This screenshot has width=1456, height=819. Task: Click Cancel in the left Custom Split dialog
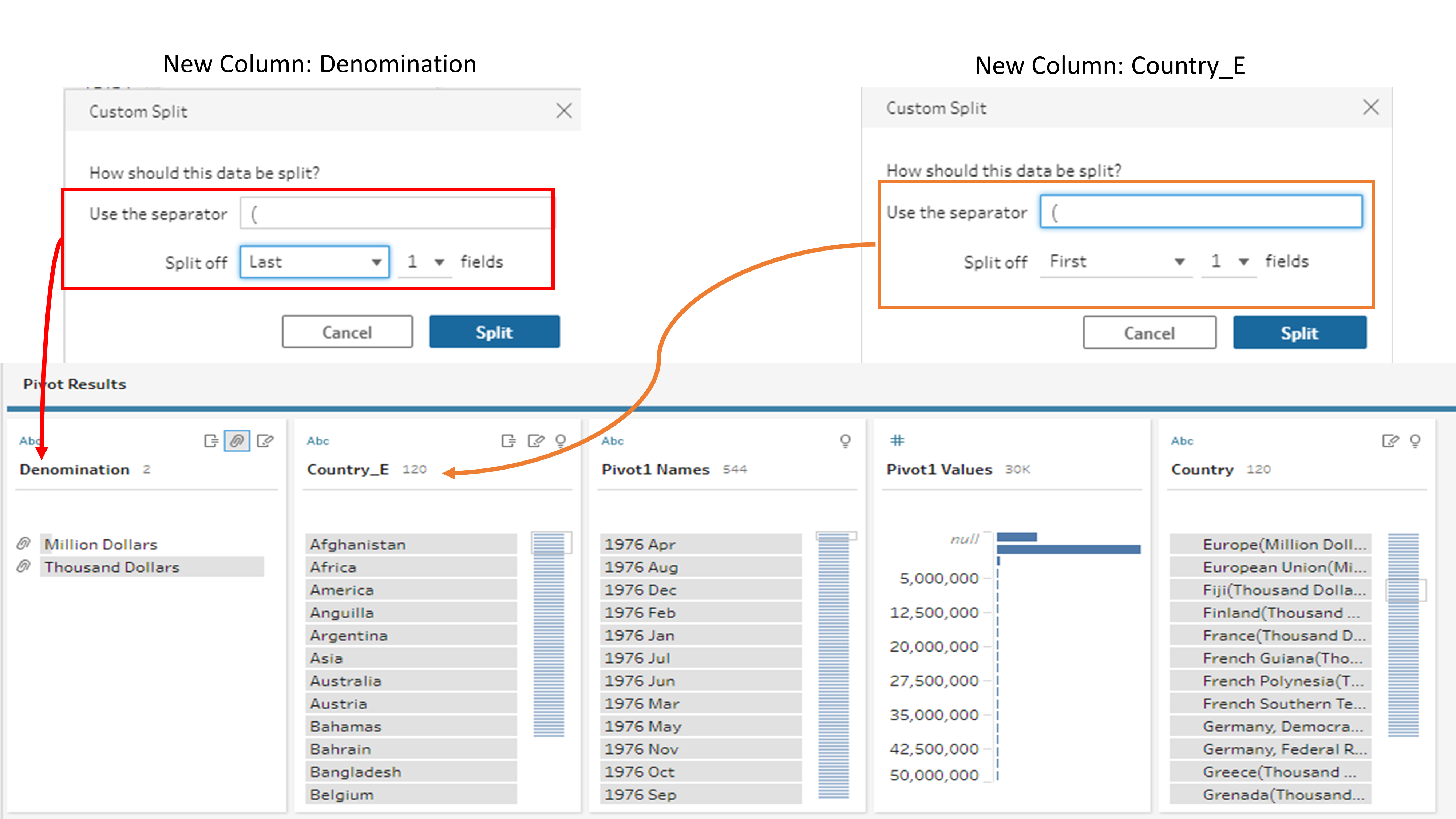click(348, 332)
